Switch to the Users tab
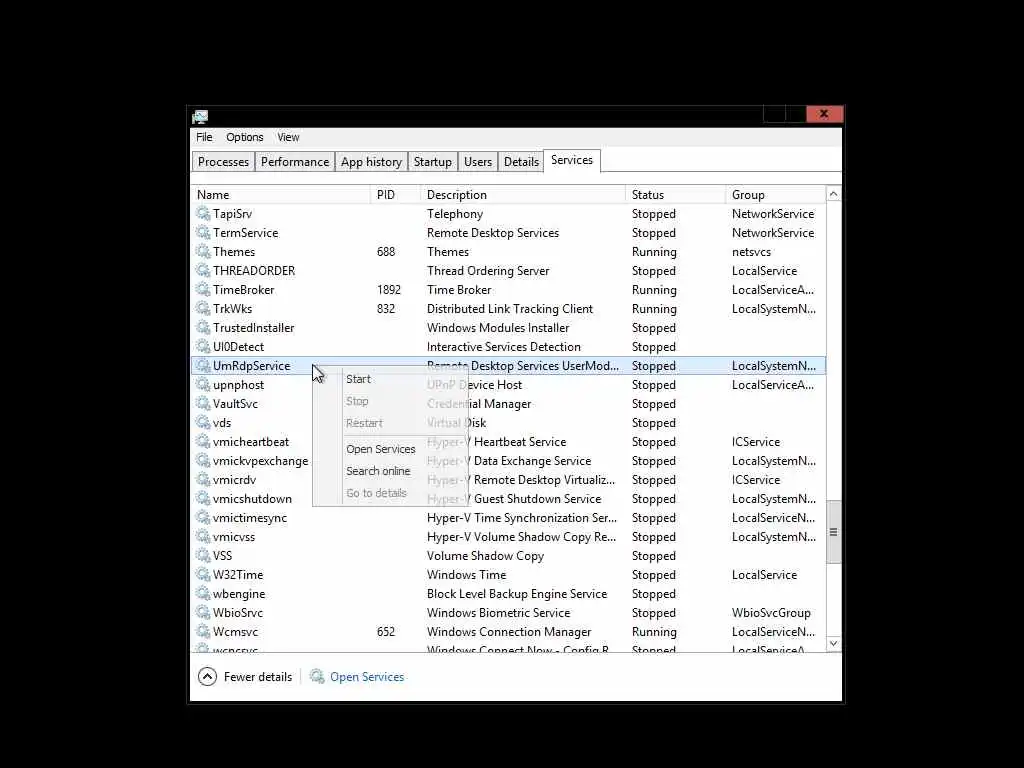 [x=477, y=162]
